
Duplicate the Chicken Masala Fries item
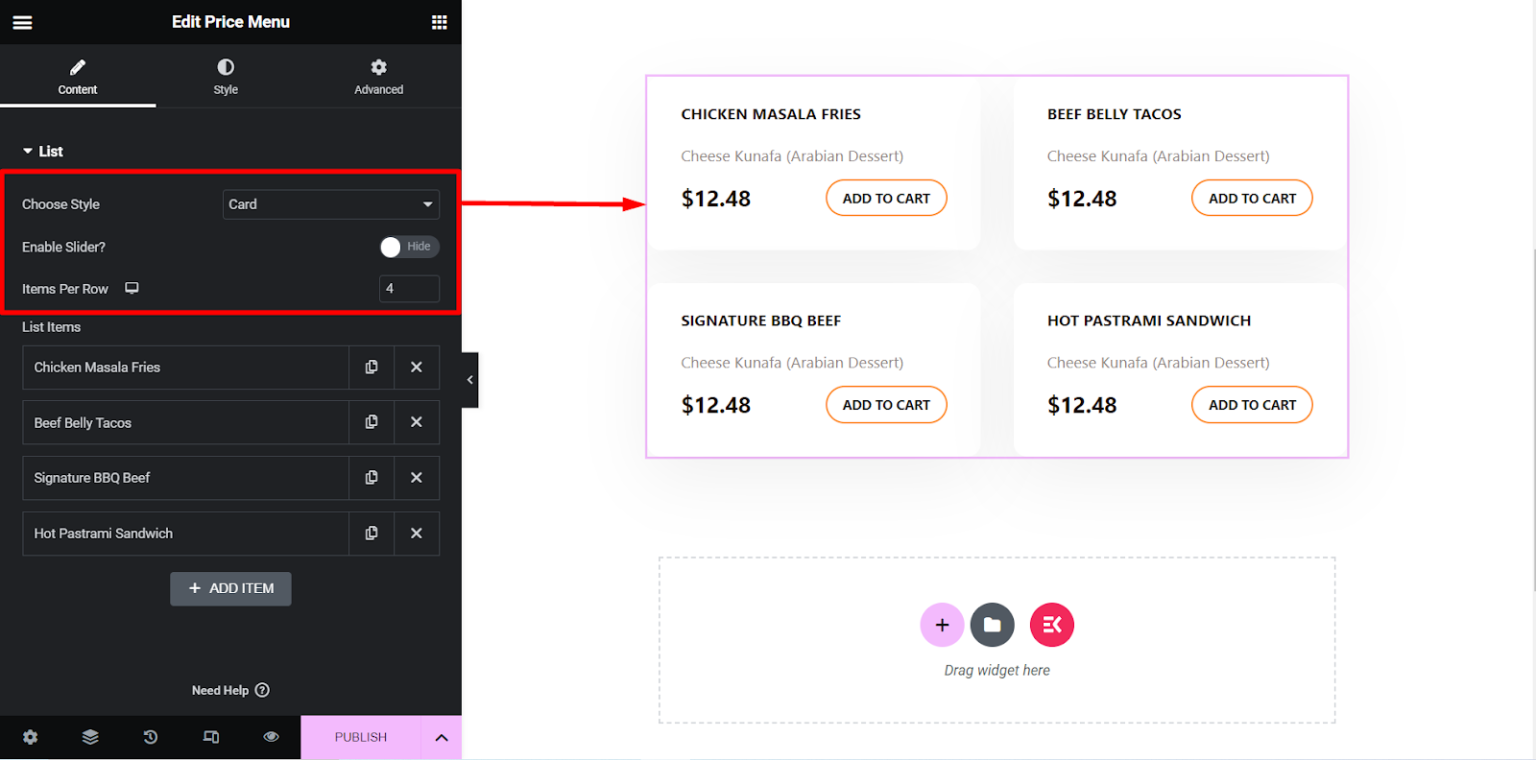click(x=371, y=367)
